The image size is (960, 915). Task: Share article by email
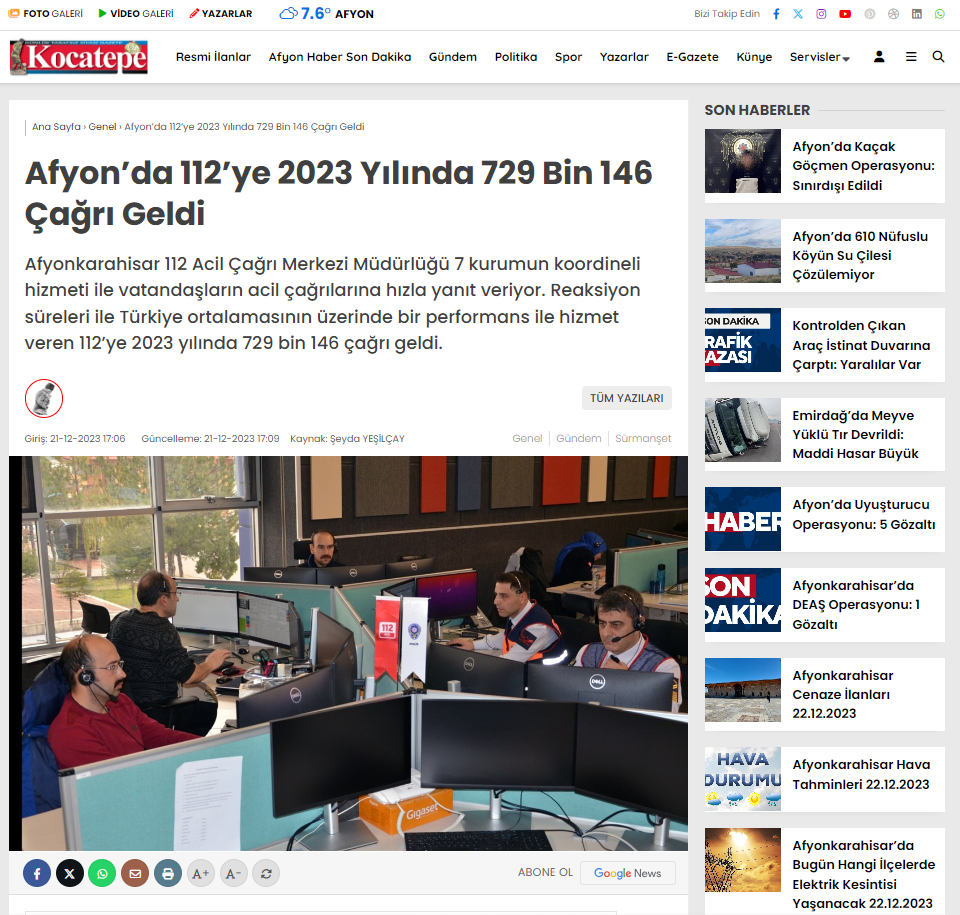[135, 873]
